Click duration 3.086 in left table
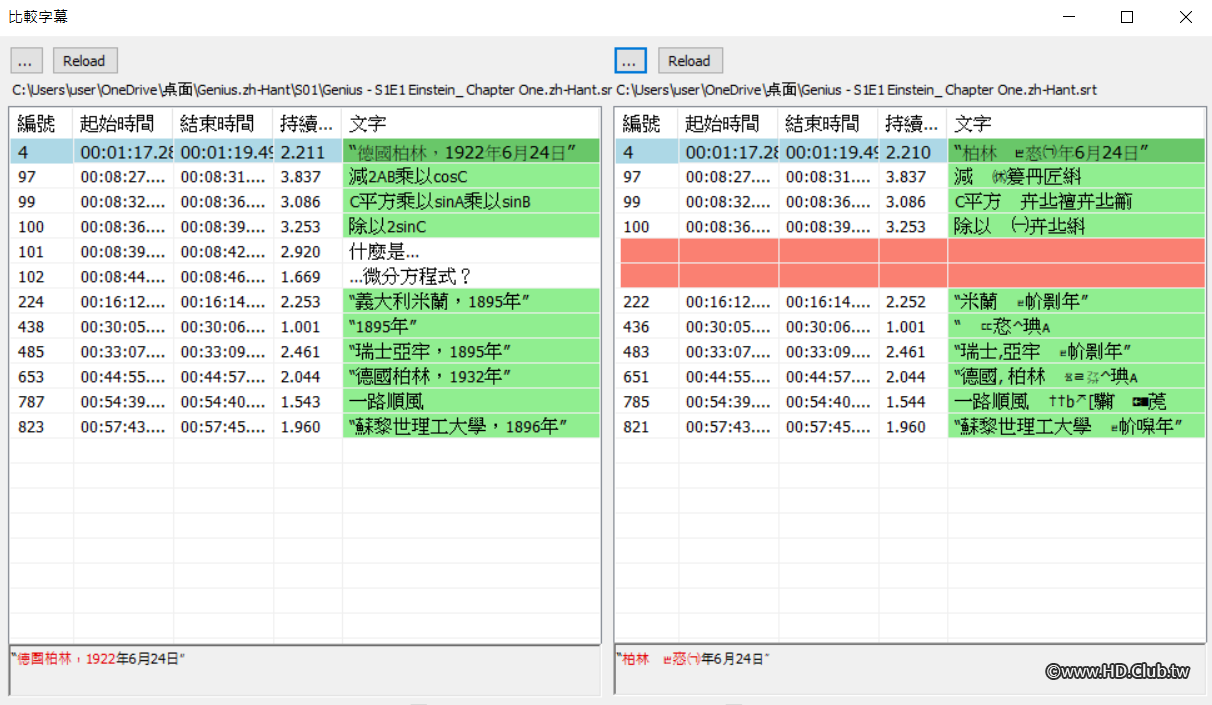Screen dimensions: 1212x705 (301, 202)
